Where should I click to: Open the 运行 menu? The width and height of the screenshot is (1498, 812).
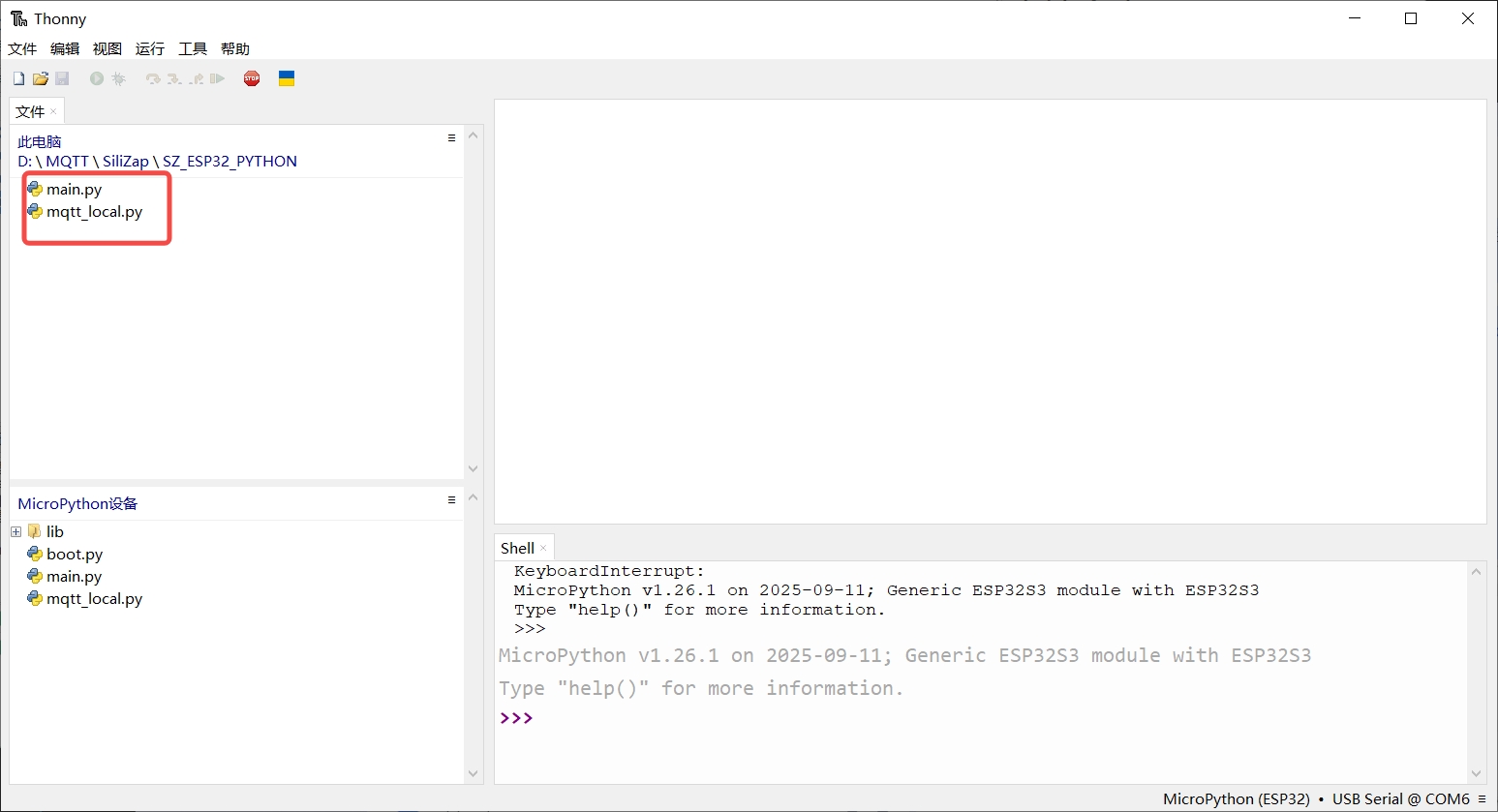pos(149,48)
